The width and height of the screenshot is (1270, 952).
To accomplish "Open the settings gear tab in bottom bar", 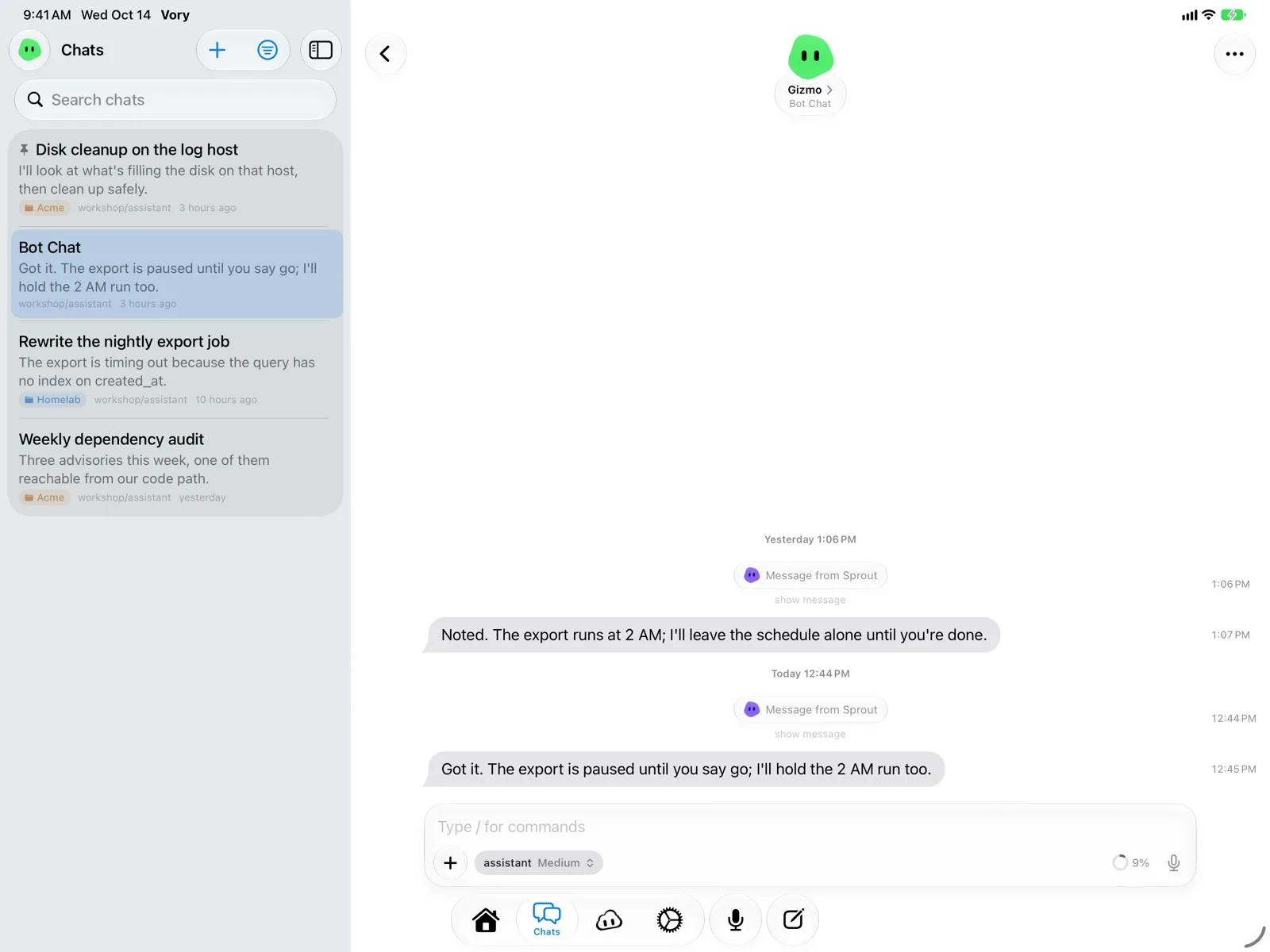I will coord(669,919).
